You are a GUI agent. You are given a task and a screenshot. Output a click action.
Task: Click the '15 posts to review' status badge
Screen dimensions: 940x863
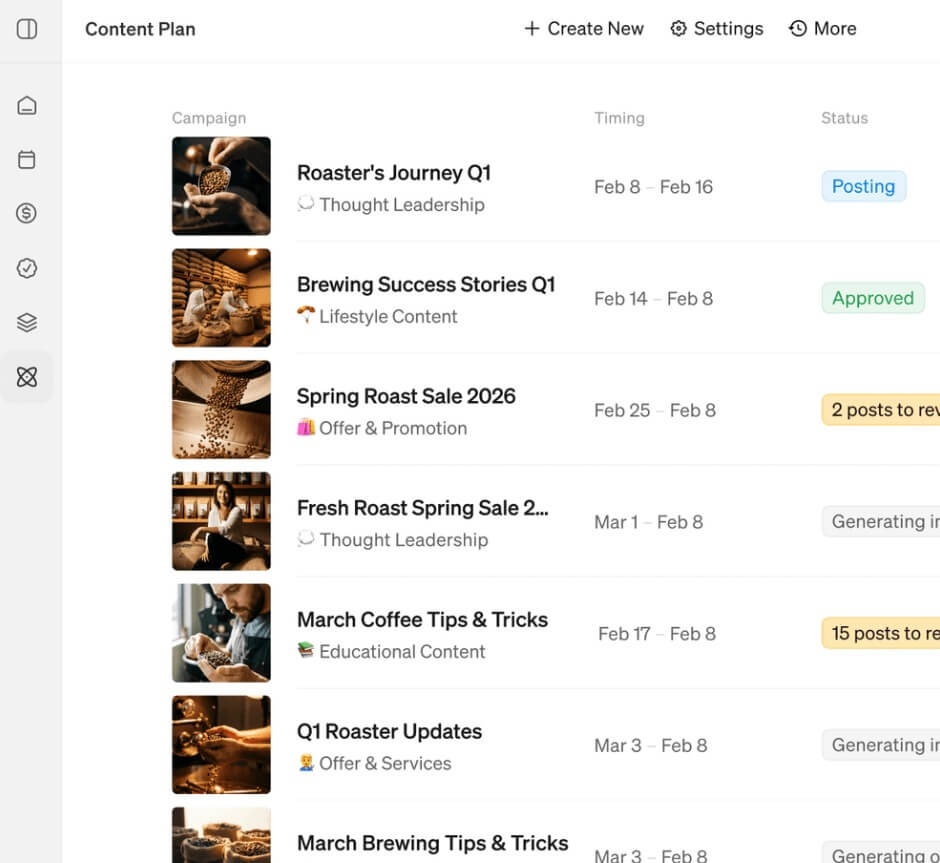[881, 633]
